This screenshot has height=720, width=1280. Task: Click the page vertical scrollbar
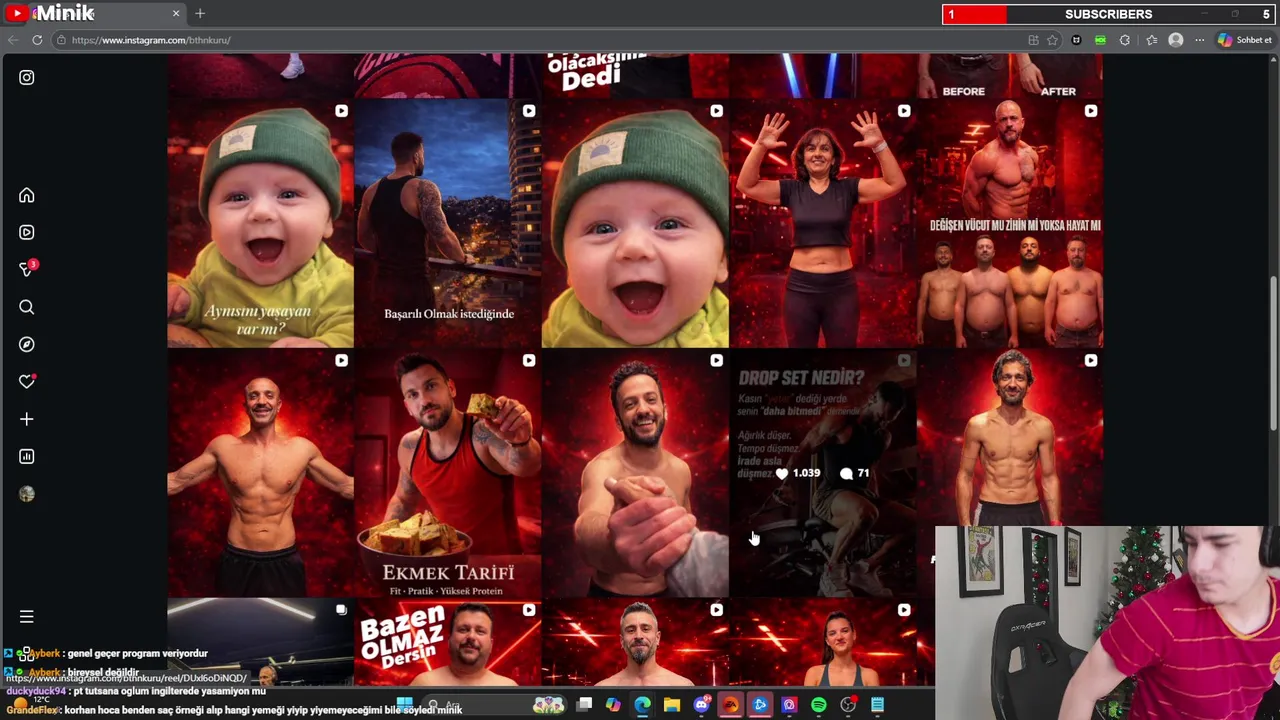[1273, 353]
